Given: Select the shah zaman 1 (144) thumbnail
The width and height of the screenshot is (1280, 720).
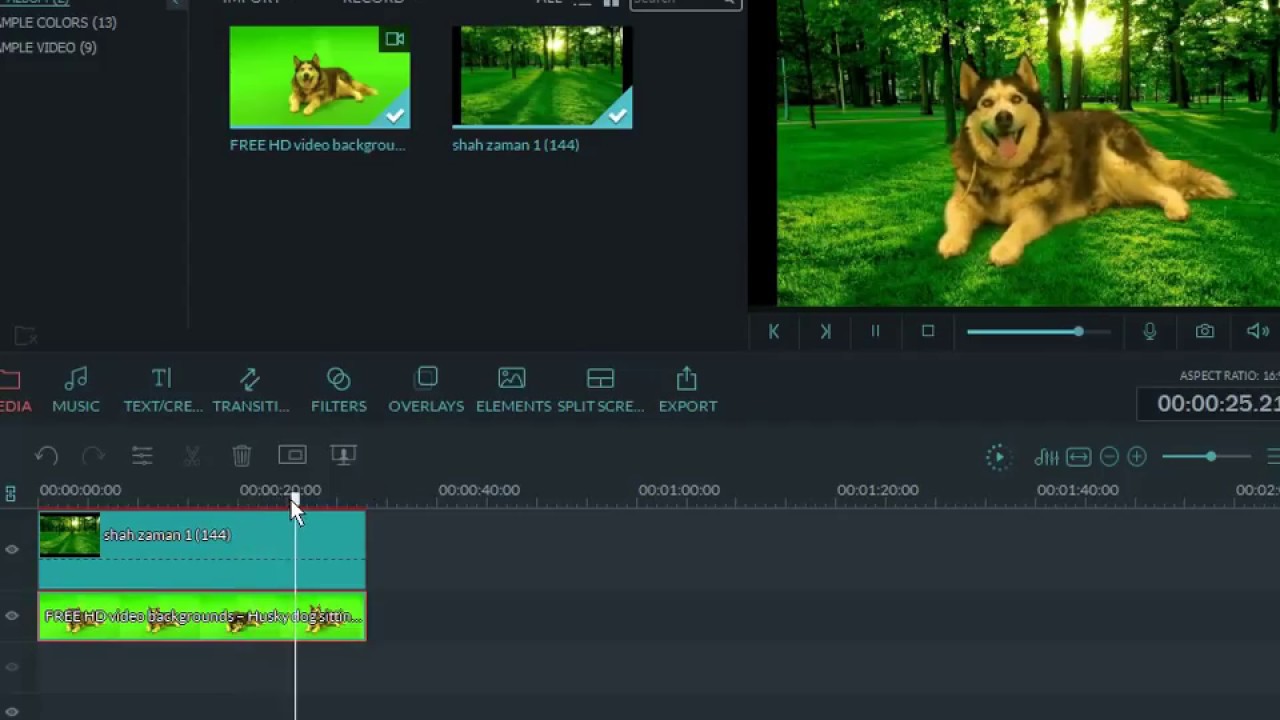Looking at the screenshot, I should click(542, 77).
